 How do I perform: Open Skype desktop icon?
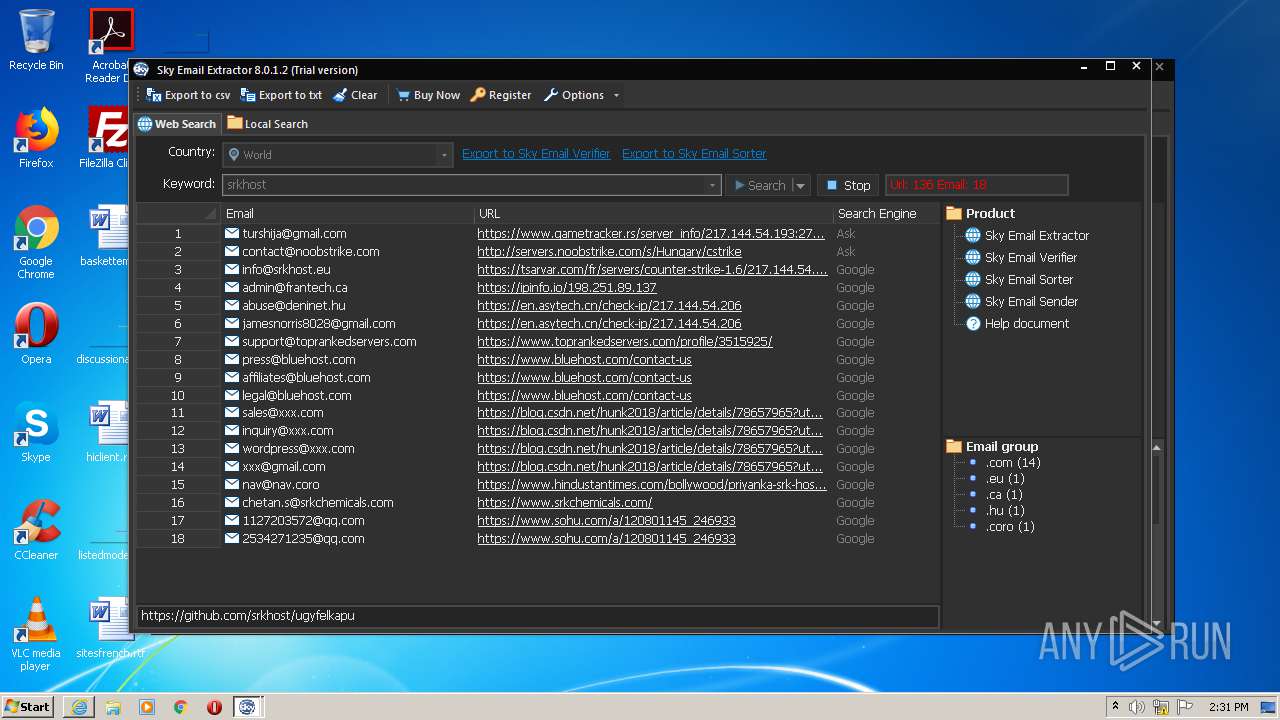pyautogui.click(x=36, y=432)
